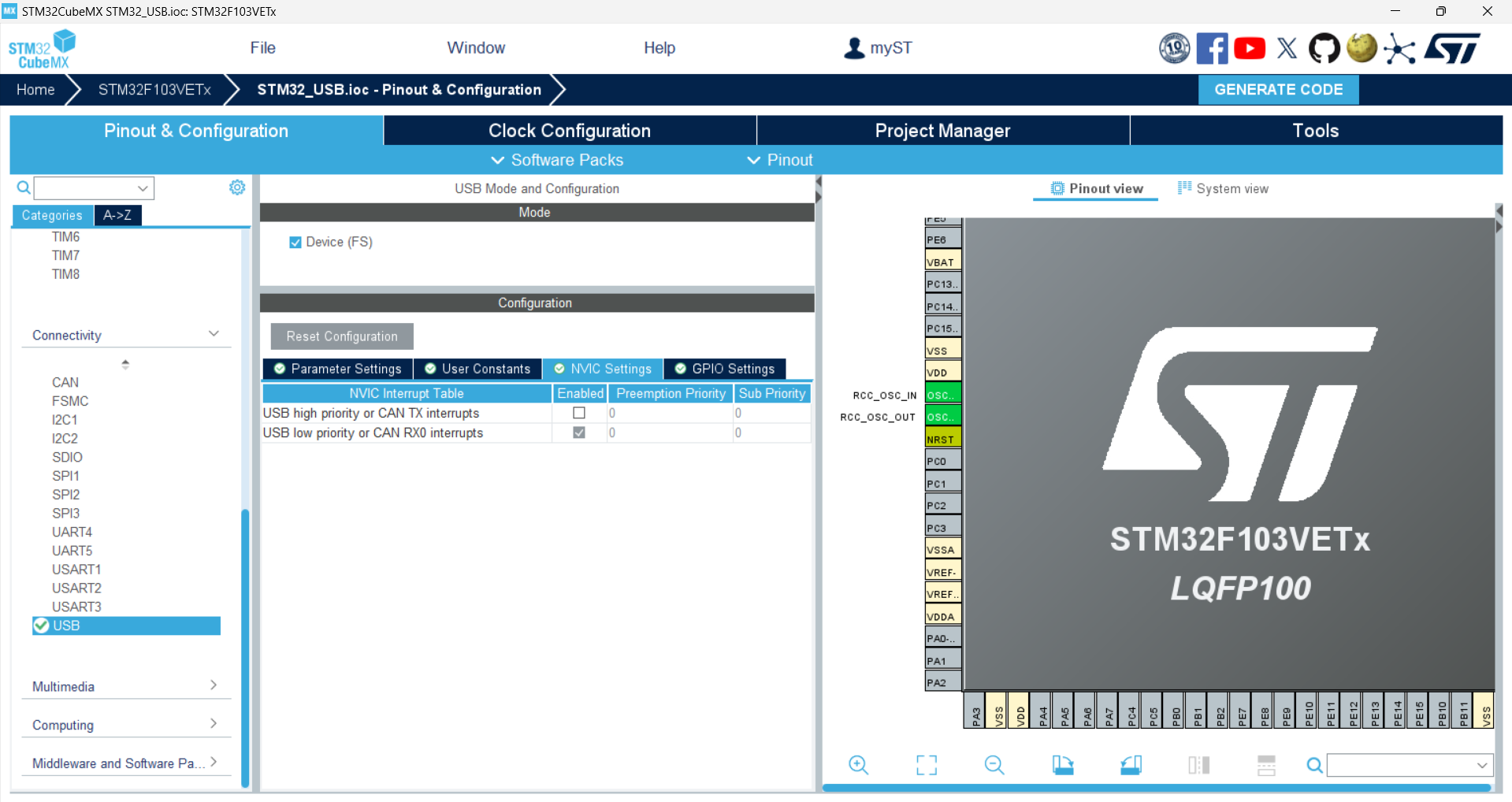
Task: Select the TIM8 timer entry
Action: [x=65, y=274]
